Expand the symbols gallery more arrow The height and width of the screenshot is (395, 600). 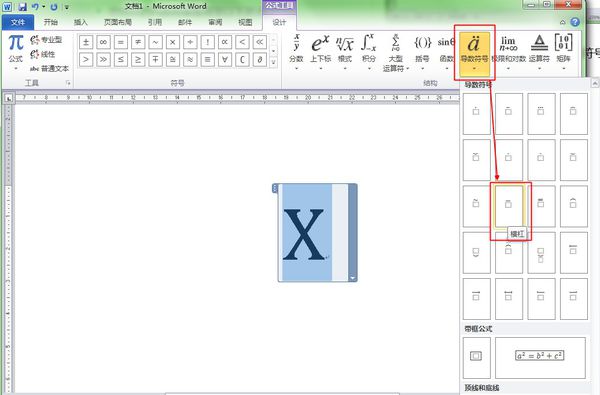[x=274, y=62]
